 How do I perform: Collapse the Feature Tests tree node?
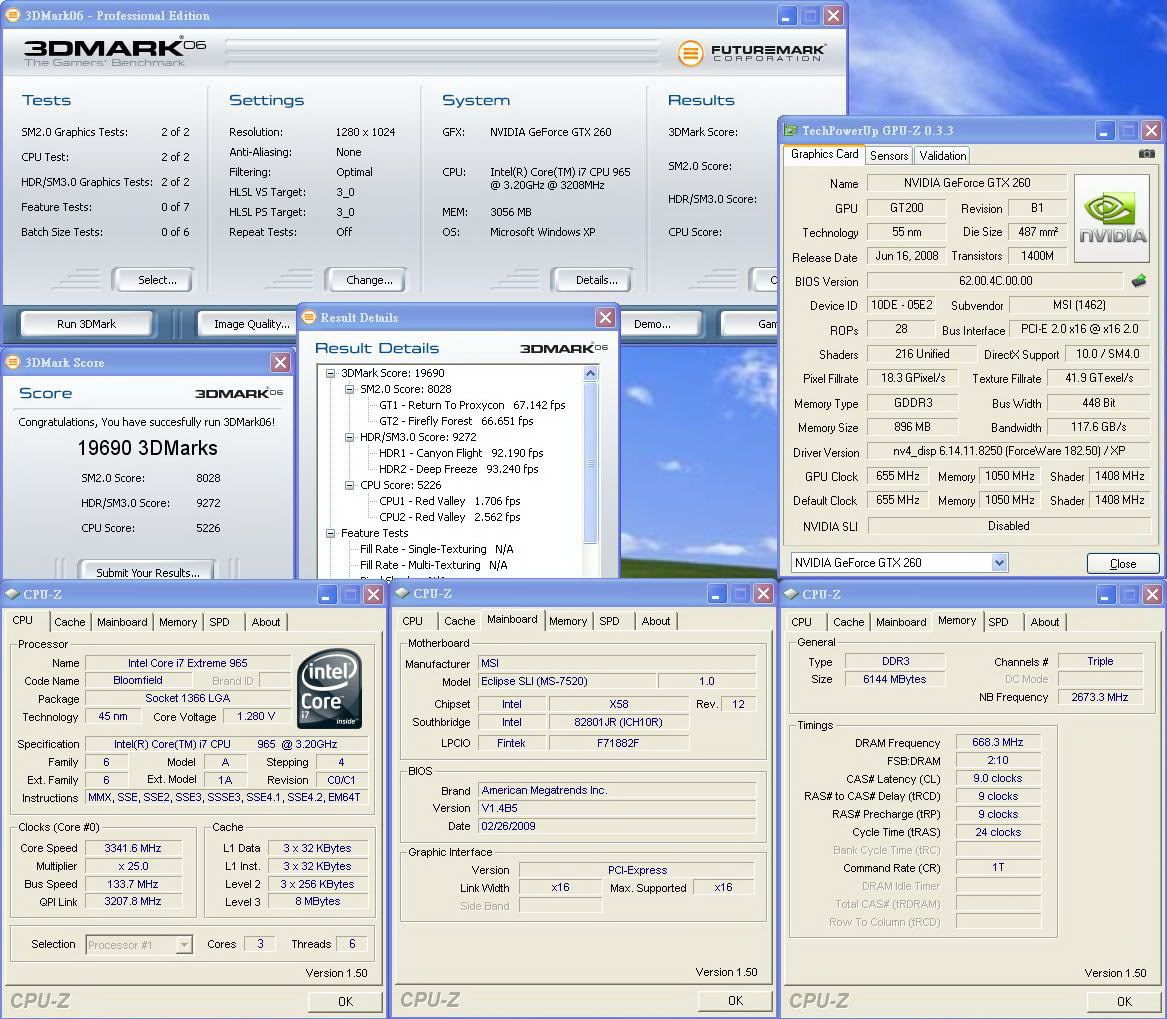pos(330,534)
